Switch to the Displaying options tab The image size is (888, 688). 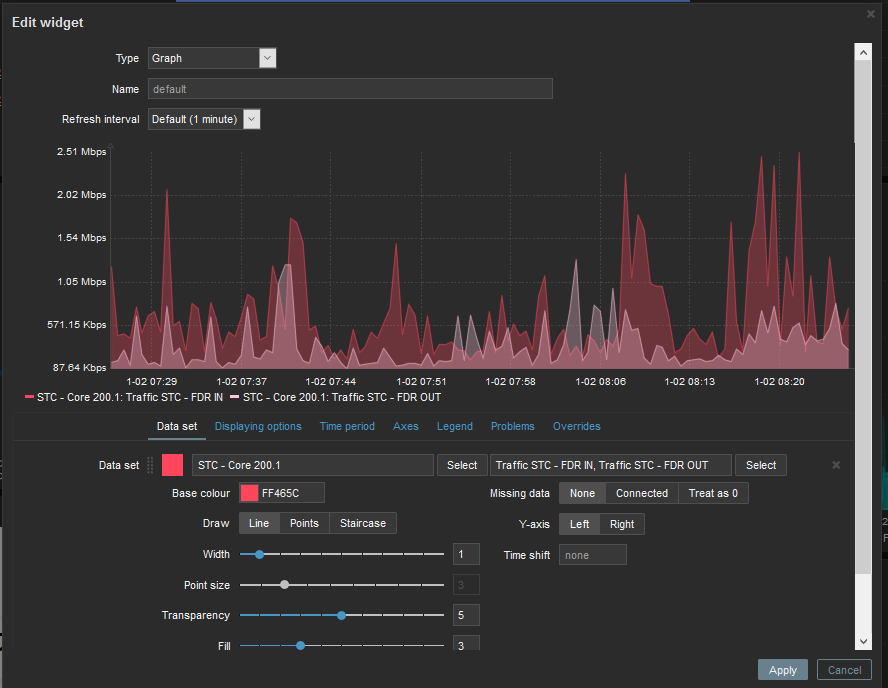click(x=258, y=426)
